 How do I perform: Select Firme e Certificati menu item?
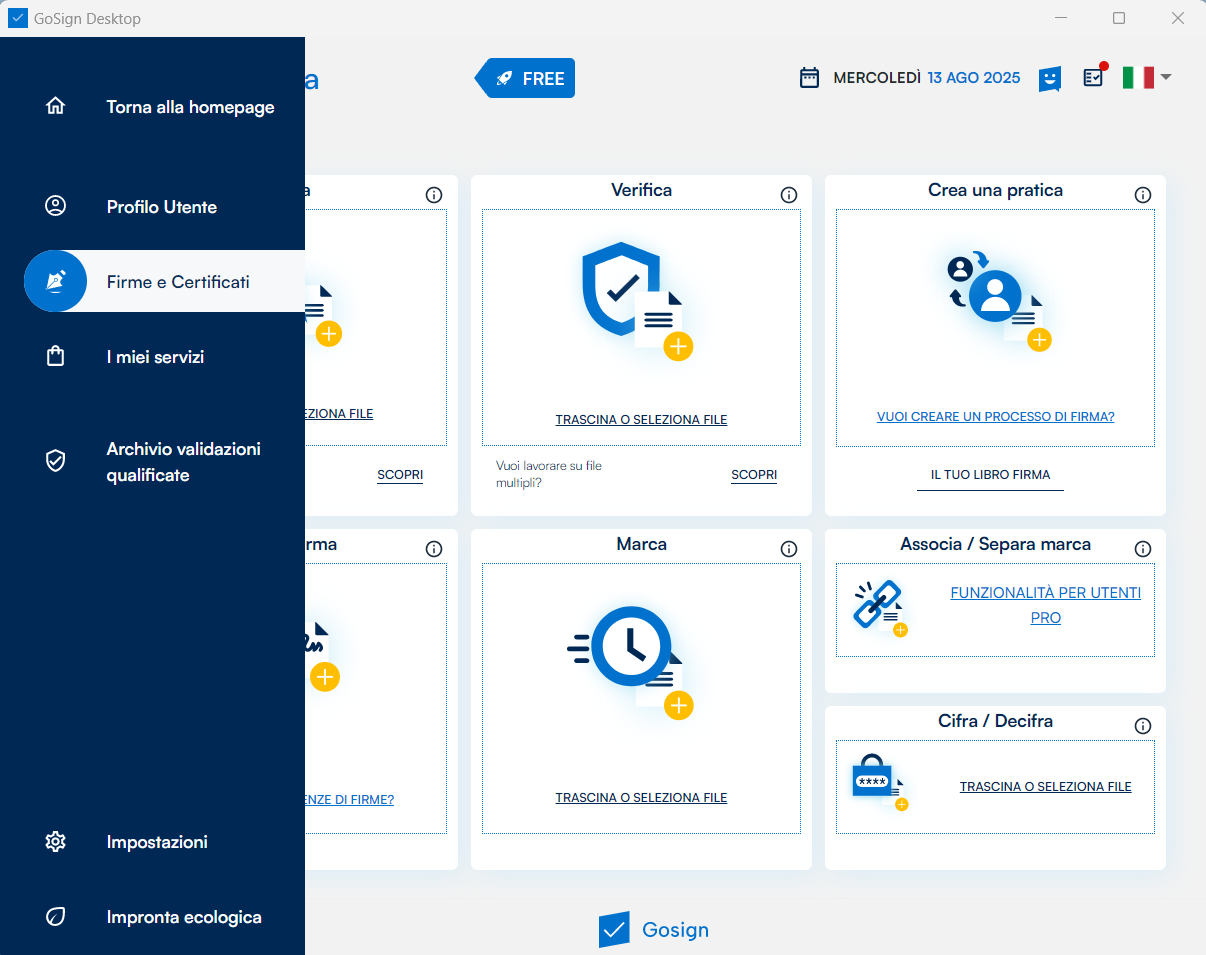tap(177, 282)
